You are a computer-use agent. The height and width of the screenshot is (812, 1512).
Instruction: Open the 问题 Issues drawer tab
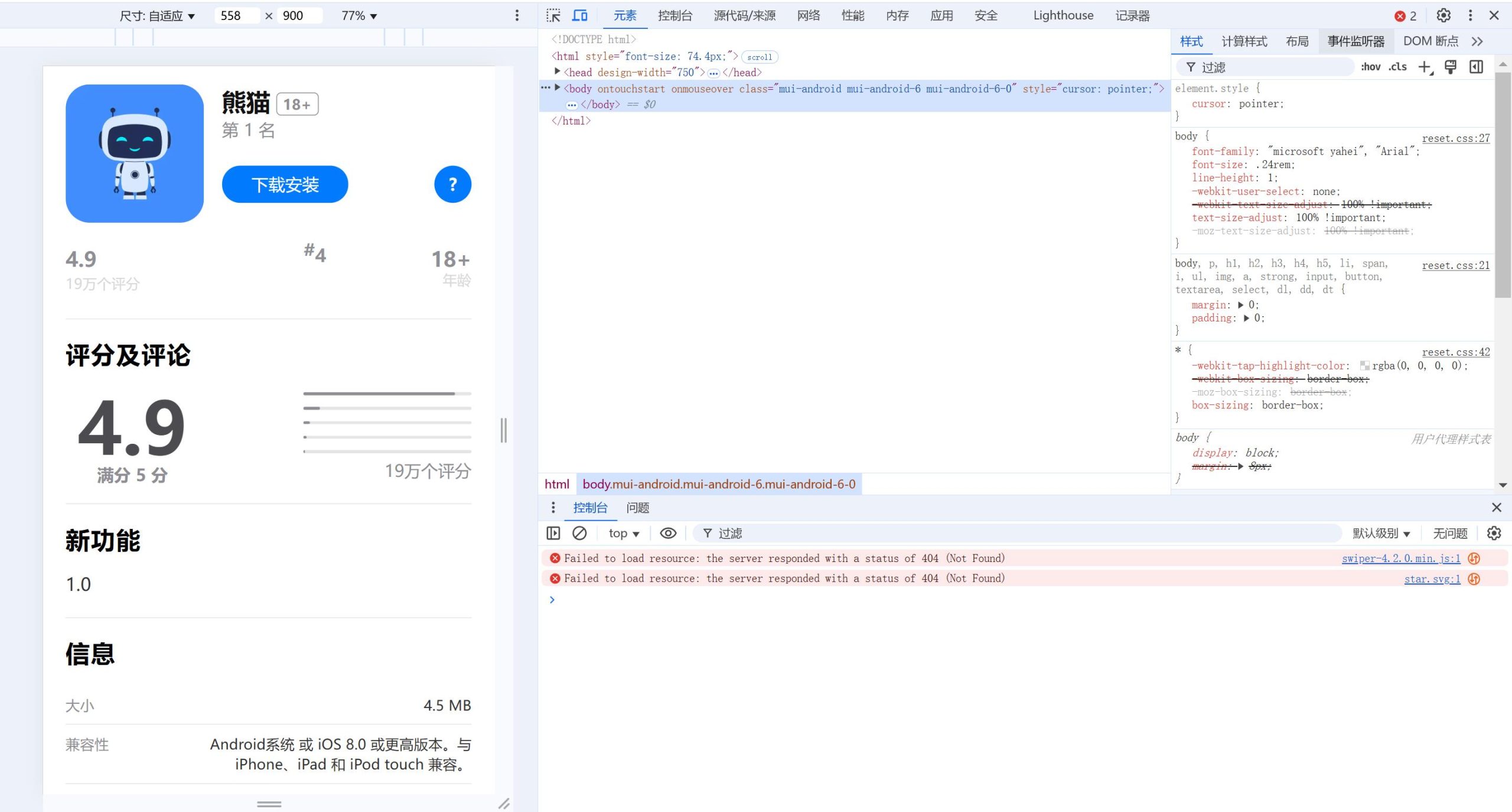(638, 508)
